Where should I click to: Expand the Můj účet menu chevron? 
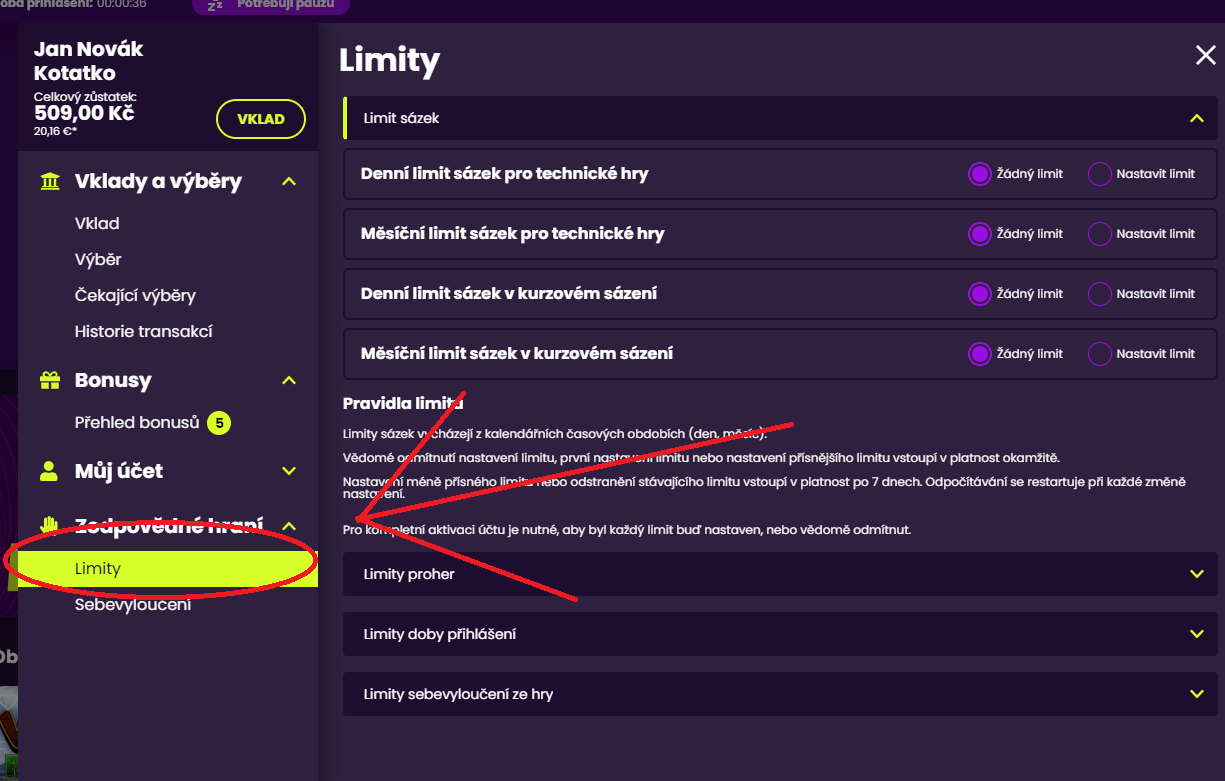pyautogui.click(x=289, y=471)
